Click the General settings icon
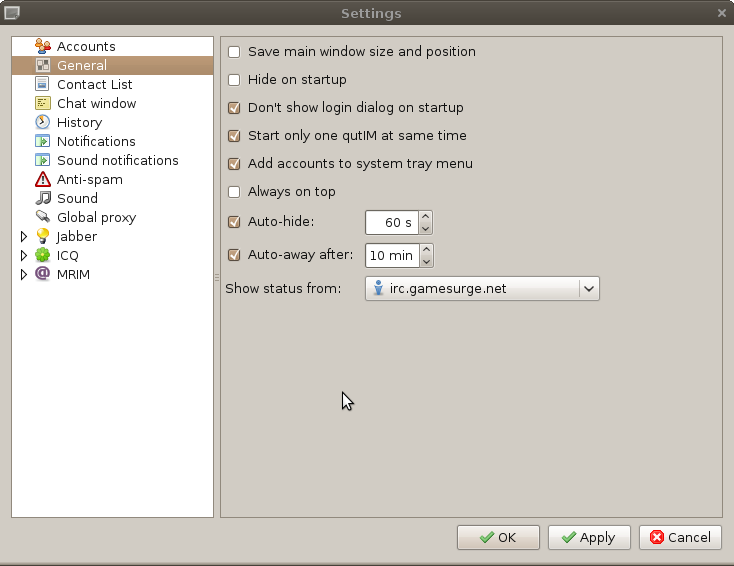The width and height of the screenshot is (734, 566). 43,65
